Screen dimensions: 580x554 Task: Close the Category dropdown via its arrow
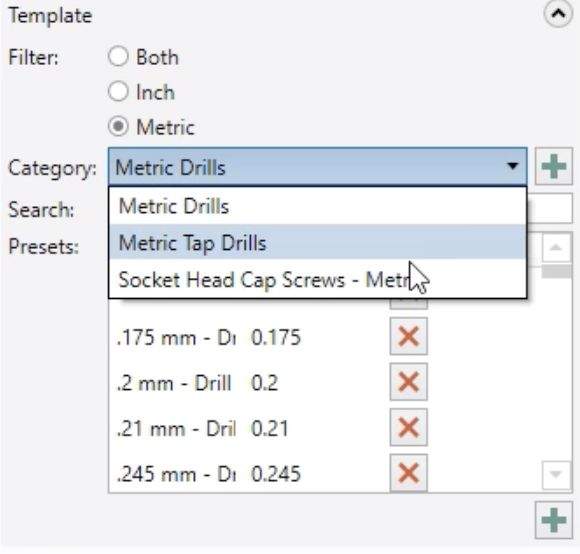[x=512, y=166]
